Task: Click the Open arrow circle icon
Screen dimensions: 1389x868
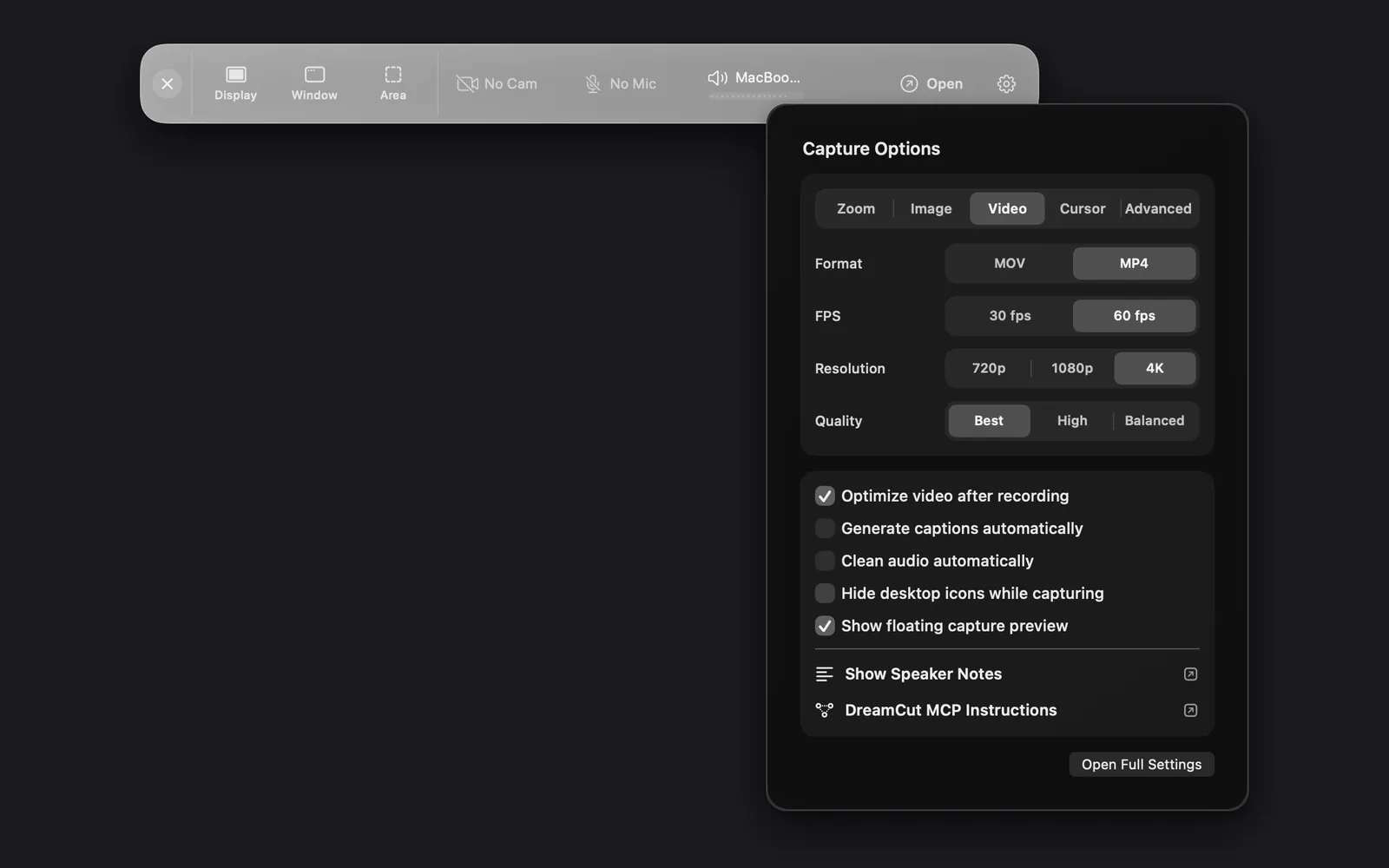Action: (x=909, y=83)
